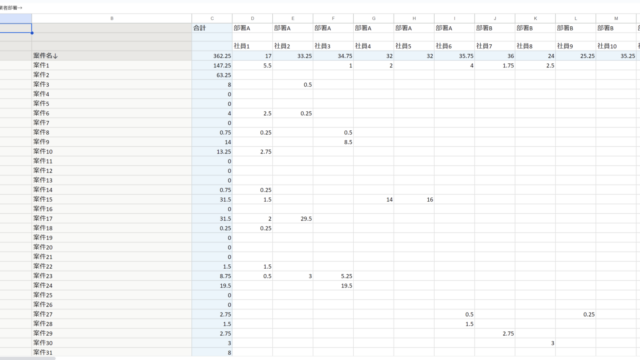Image resolution: width=640 pixels, height=360 pixels.
Task: Click the 案件31 row label
Action: click(x=112, y=352)
